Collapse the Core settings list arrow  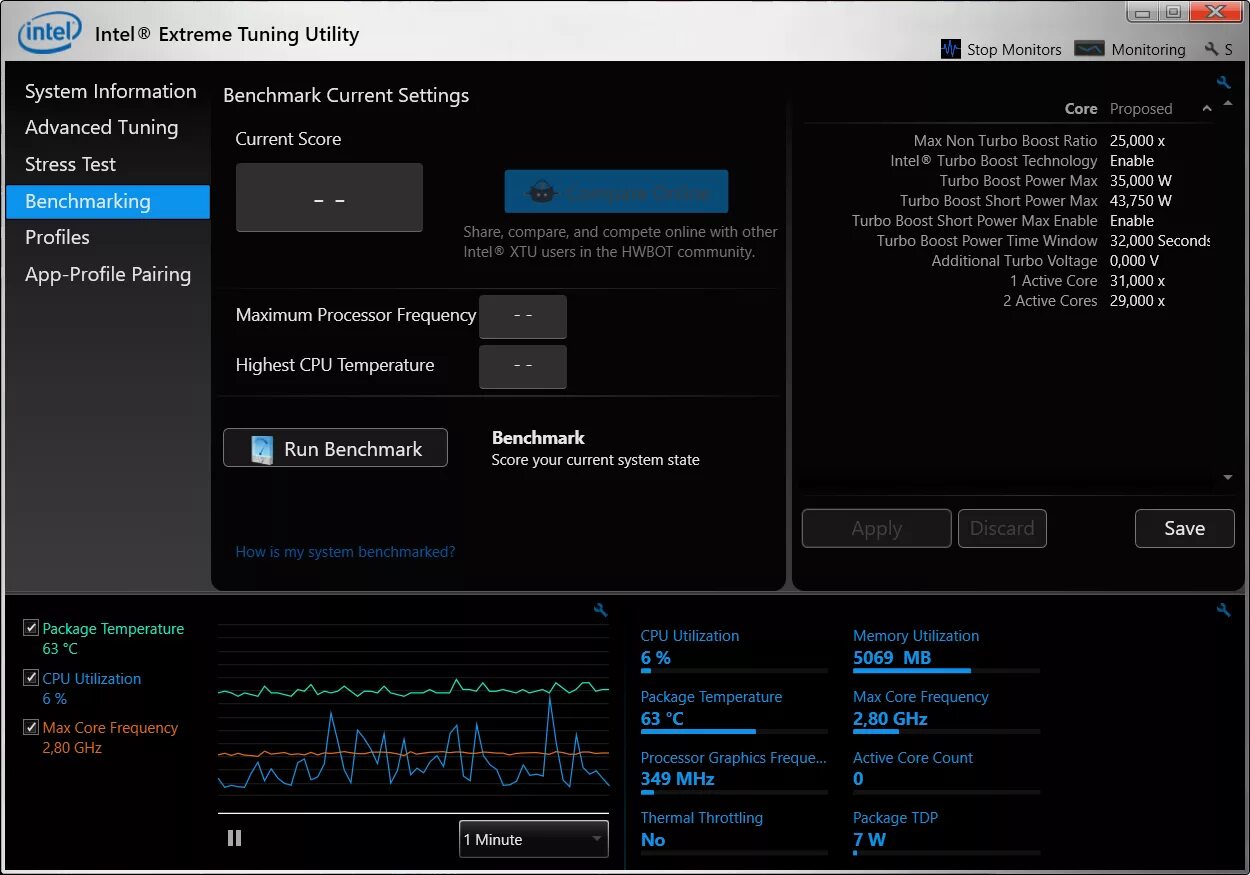1206,109
